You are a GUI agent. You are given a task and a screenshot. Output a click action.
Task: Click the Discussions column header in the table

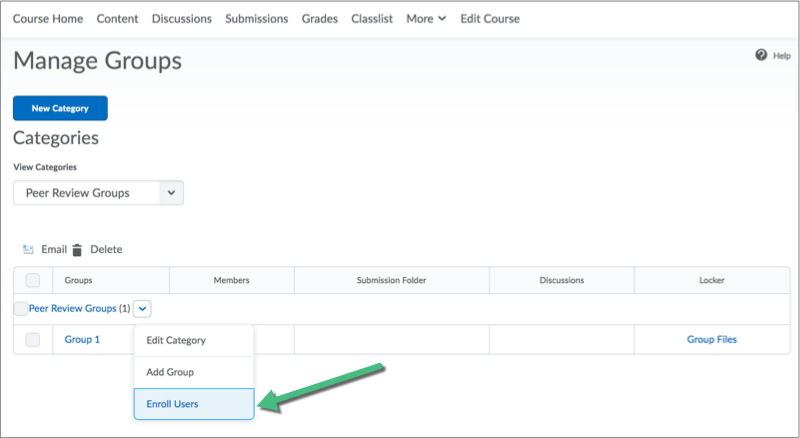coord(562,280)
